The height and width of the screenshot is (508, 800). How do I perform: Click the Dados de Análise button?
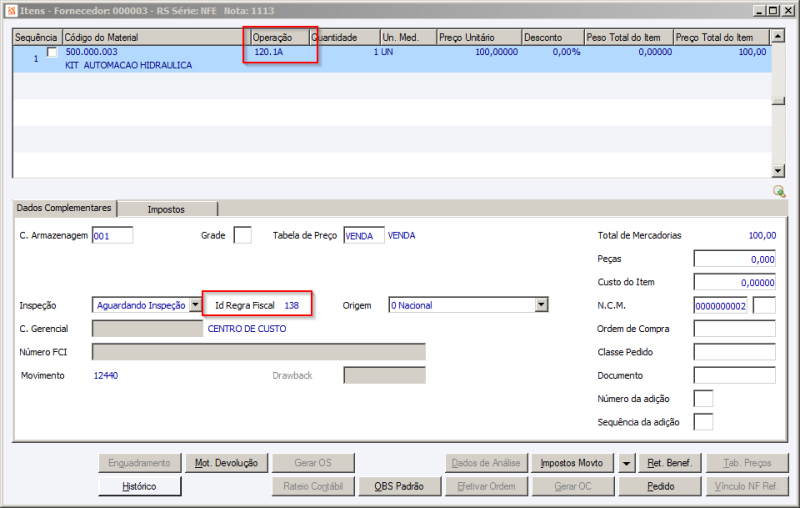486,463
